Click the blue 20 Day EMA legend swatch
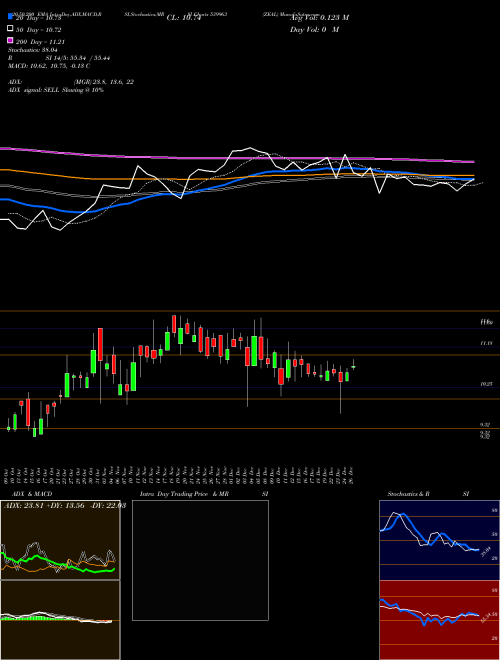Viewport: 500px width, 660px height. tap(10, 17)
